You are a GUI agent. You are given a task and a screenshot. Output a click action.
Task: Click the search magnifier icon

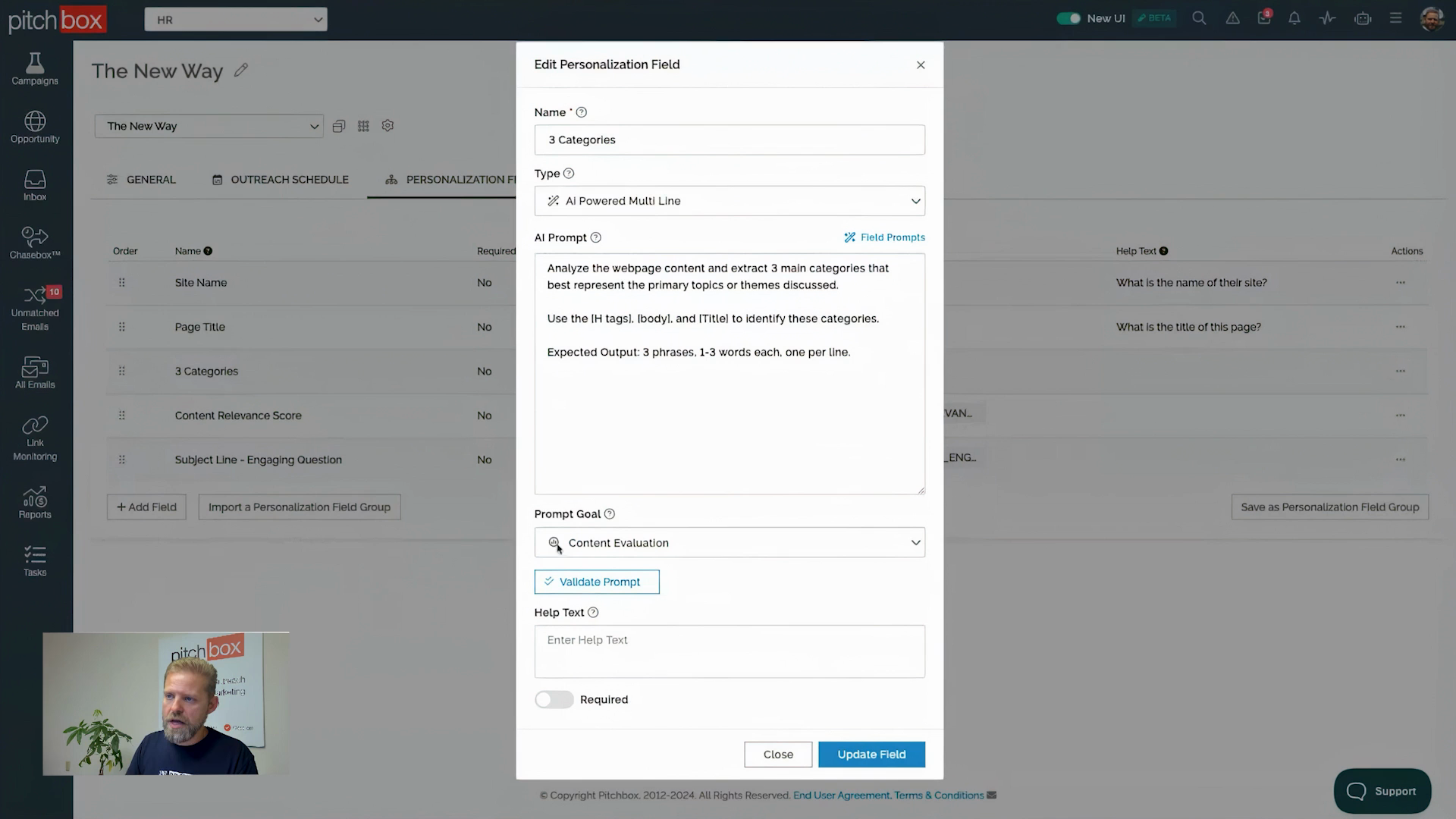[1199, 18]
